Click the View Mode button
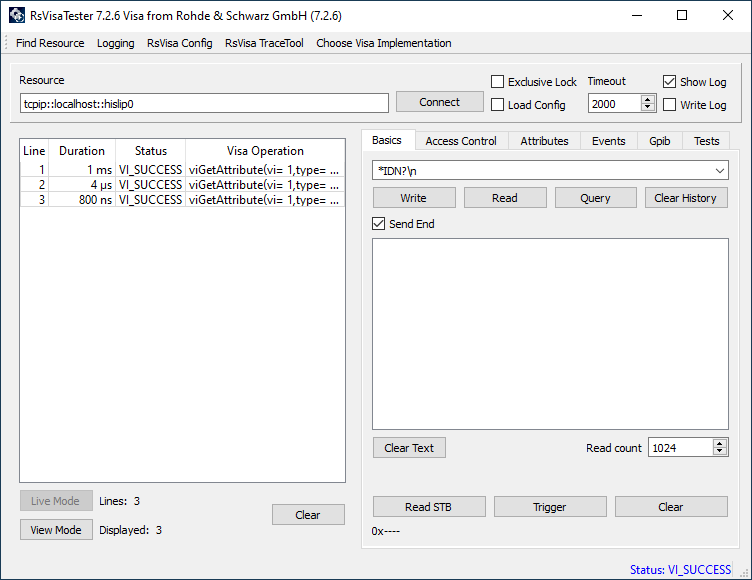 pyautogui.click(x=56, y=530)
